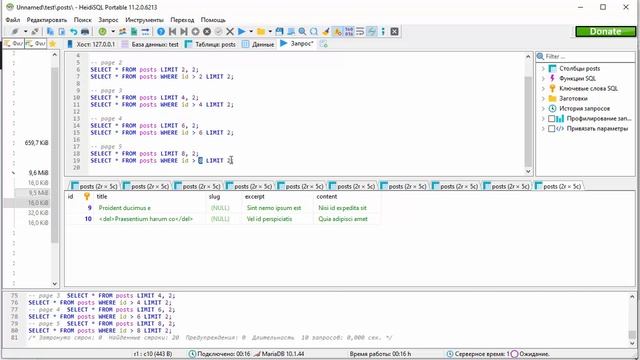640x360 pixels.
Task: Click the open SQL file folder icon
Action: coord(261,31)
